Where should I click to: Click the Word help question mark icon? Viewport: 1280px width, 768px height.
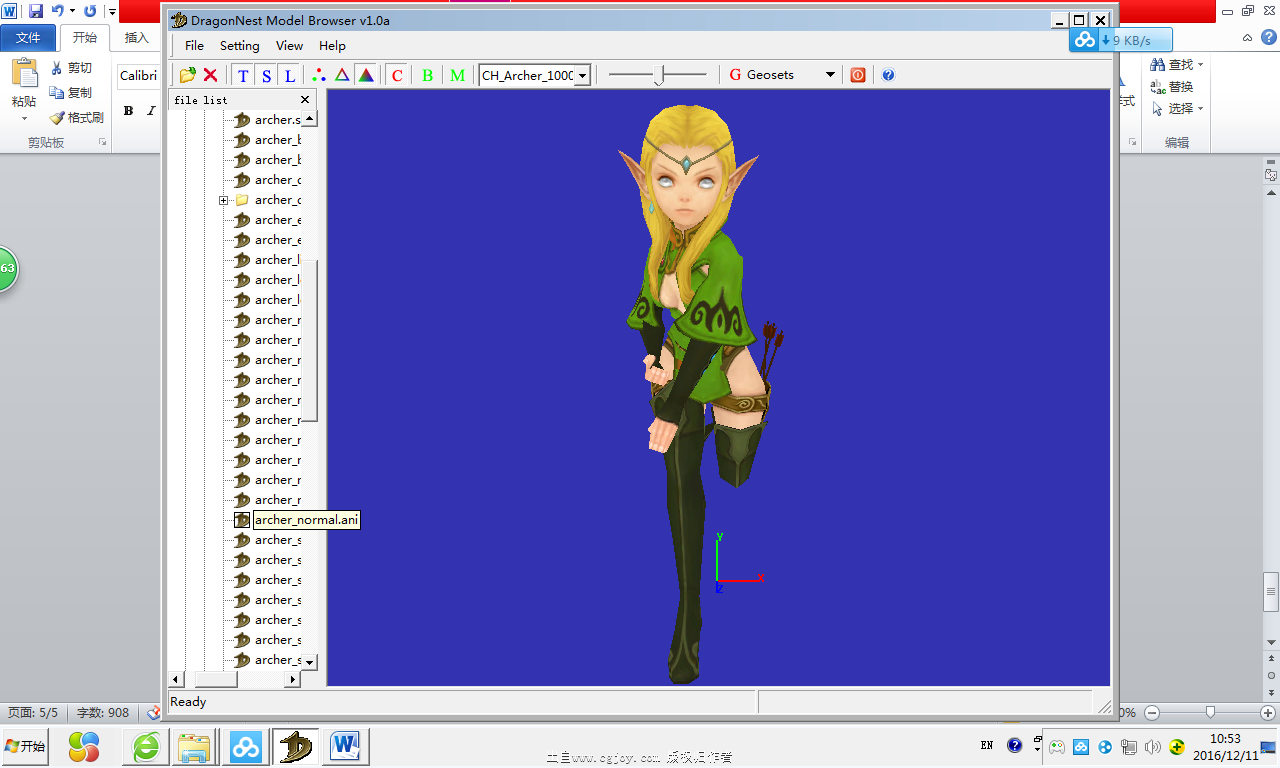click(1268, 37)
